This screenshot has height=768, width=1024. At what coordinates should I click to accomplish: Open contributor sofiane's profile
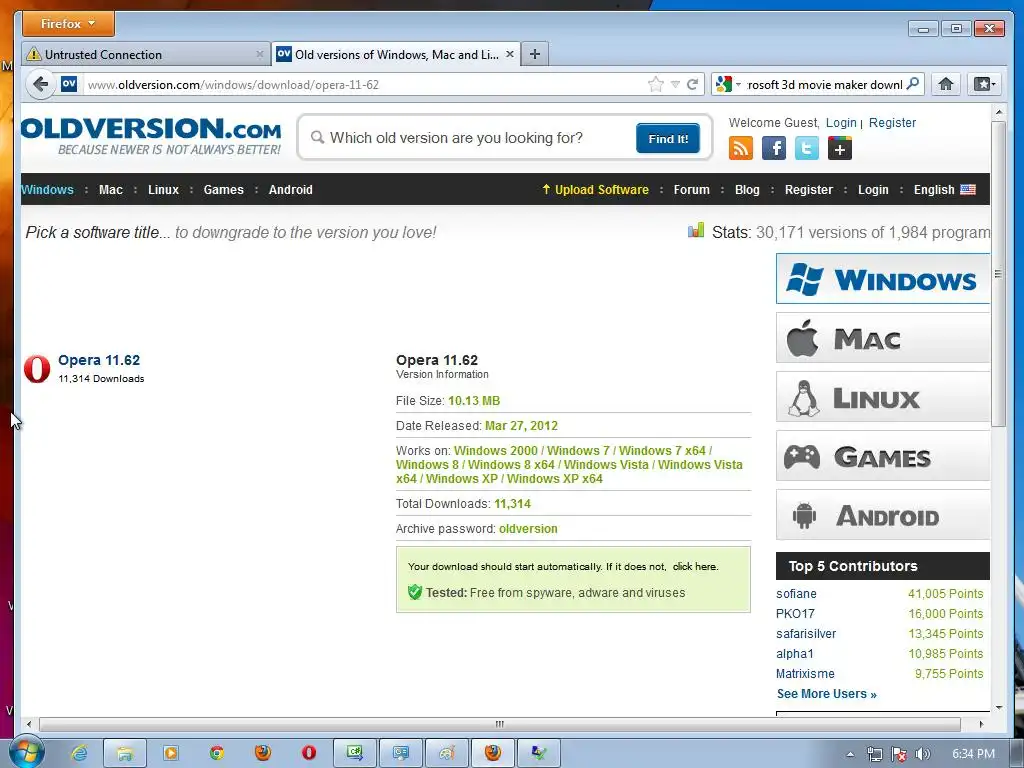pyautogui.click(x=796, y=594)
